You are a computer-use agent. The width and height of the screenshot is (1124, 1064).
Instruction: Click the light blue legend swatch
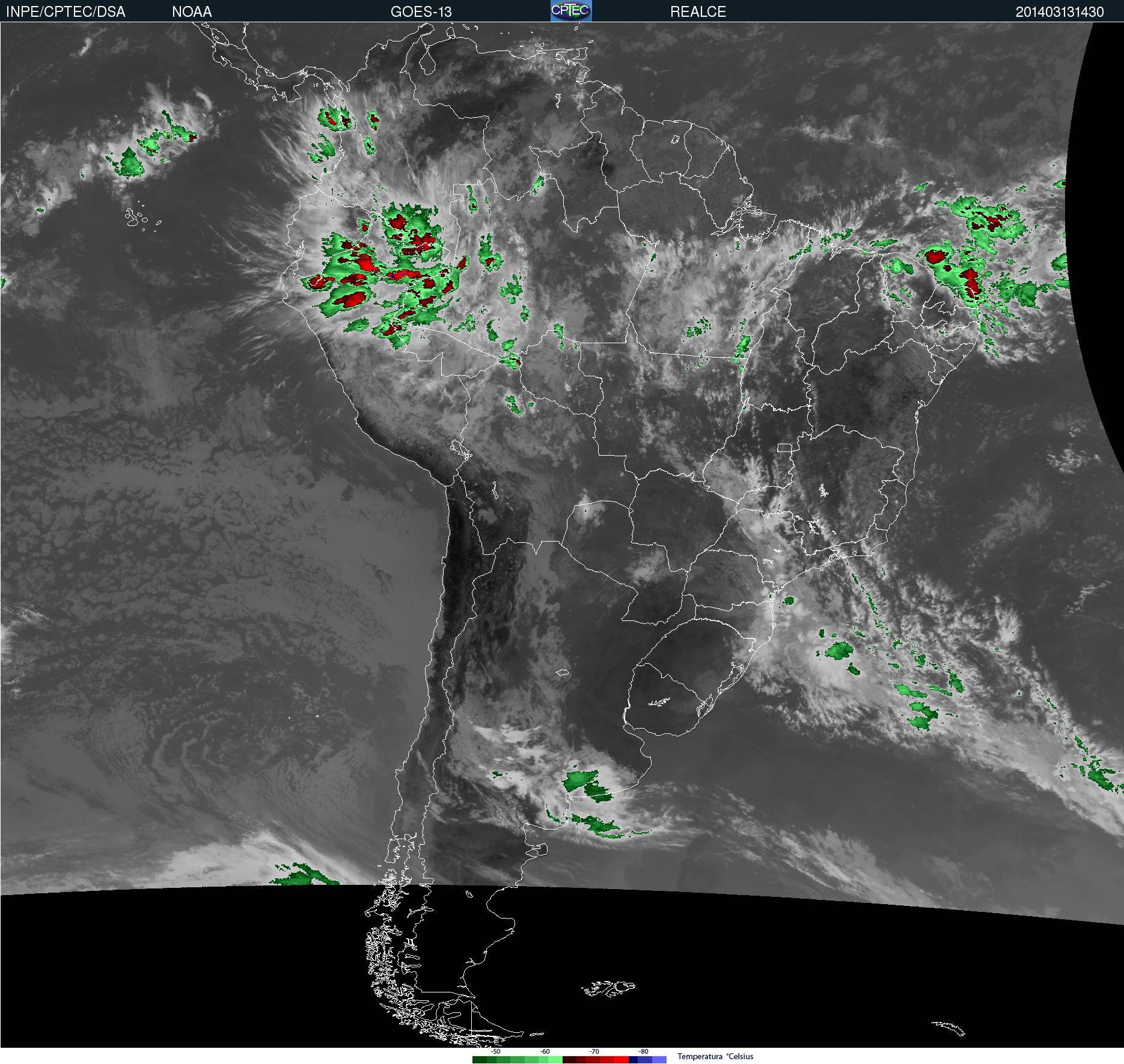[x=659, y=1060]
